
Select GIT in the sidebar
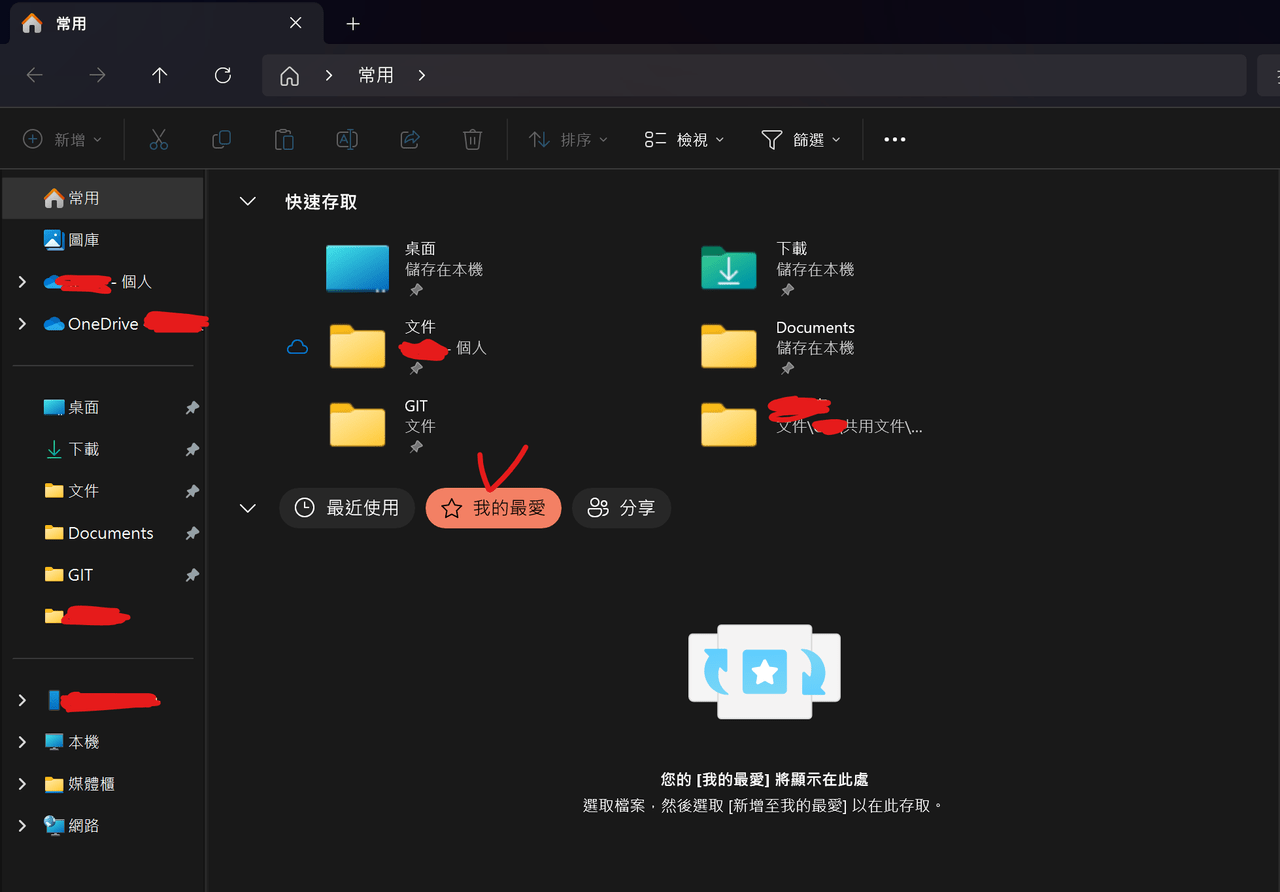click(103, 575)
